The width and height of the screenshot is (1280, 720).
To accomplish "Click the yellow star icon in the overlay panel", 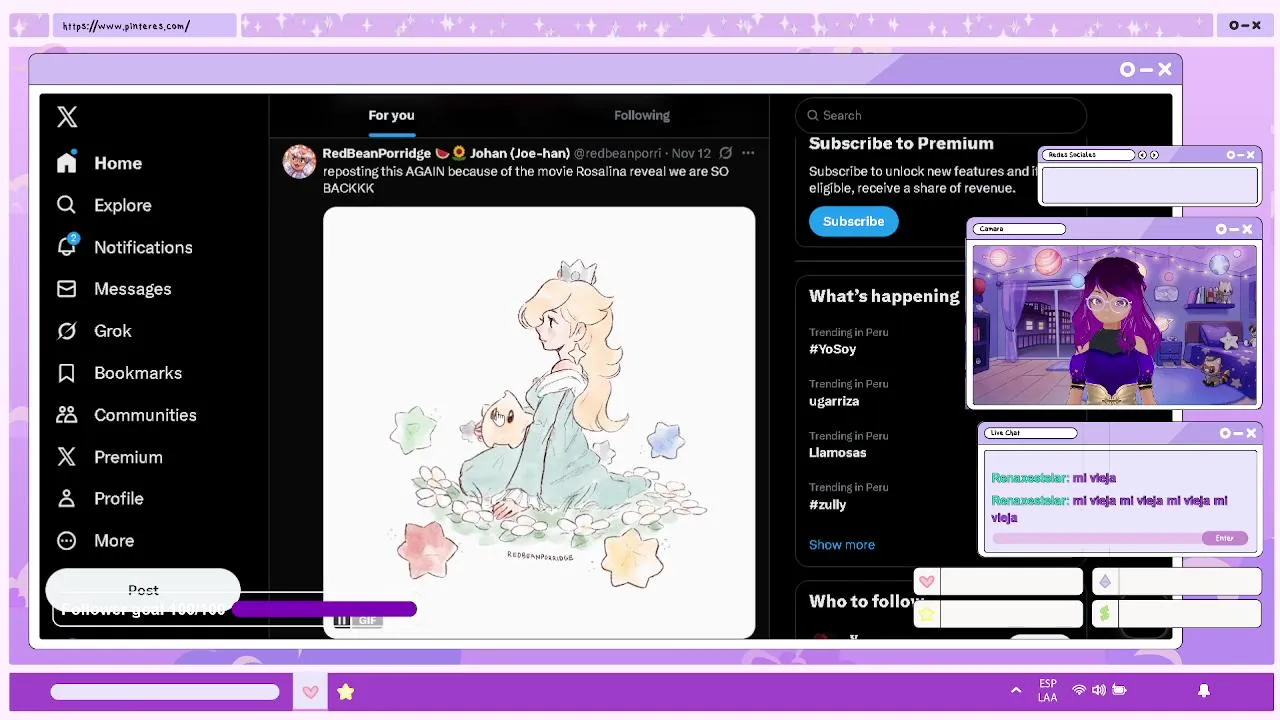I will click(x=927, y=614).
